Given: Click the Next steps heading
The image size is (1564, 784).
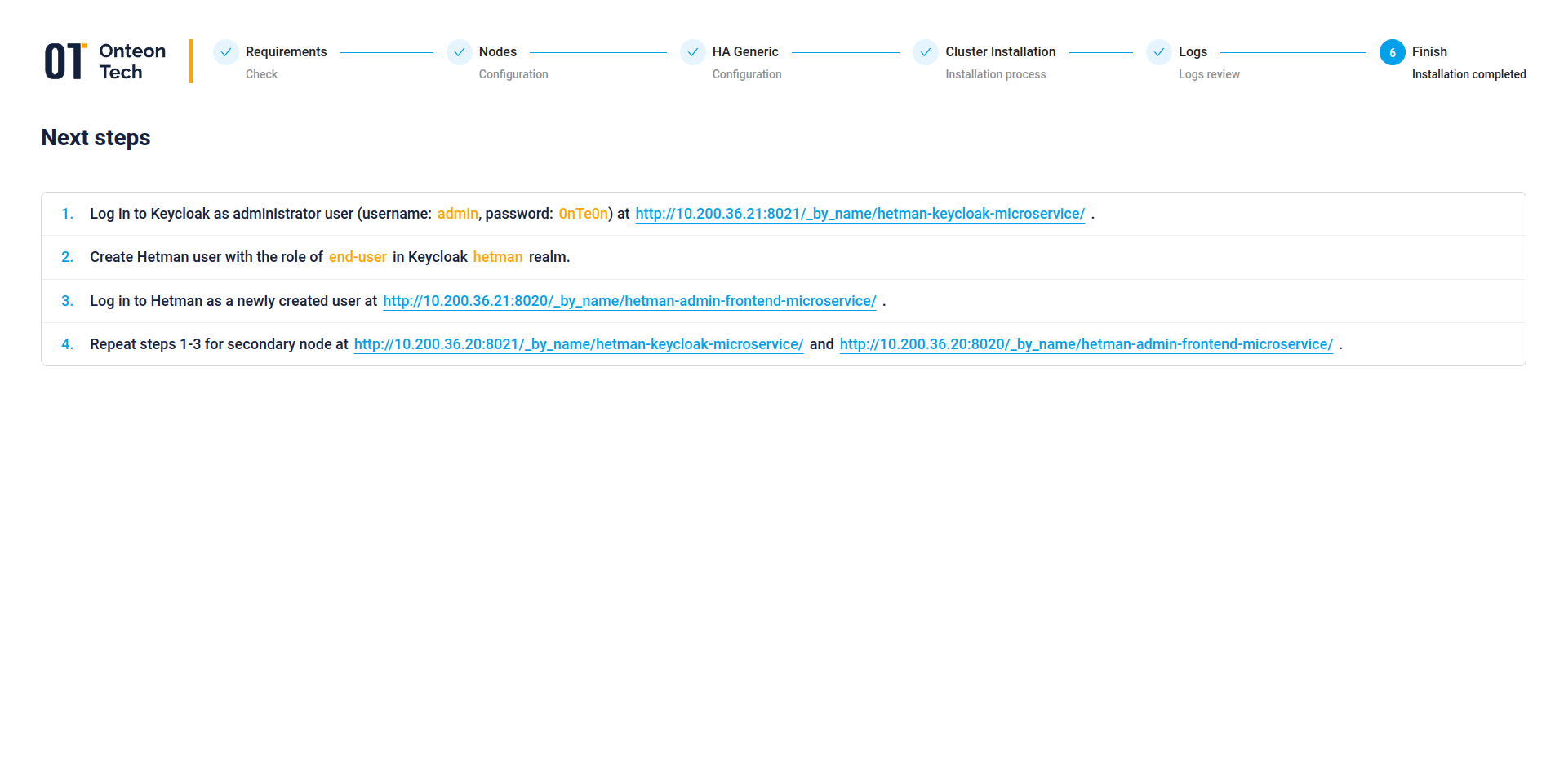Looking at the screenshot, I should [x=96, y=137].
